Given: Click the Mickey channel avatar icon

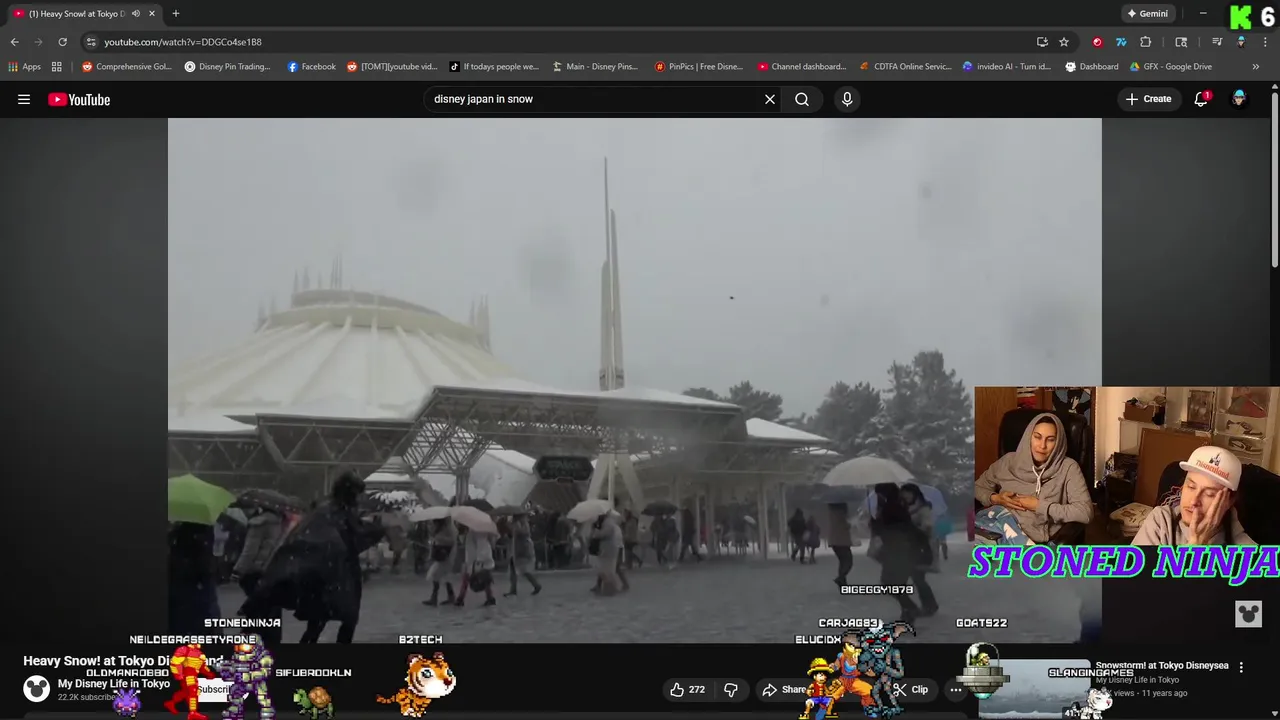Looking at the screenshot, I should 37,688.
